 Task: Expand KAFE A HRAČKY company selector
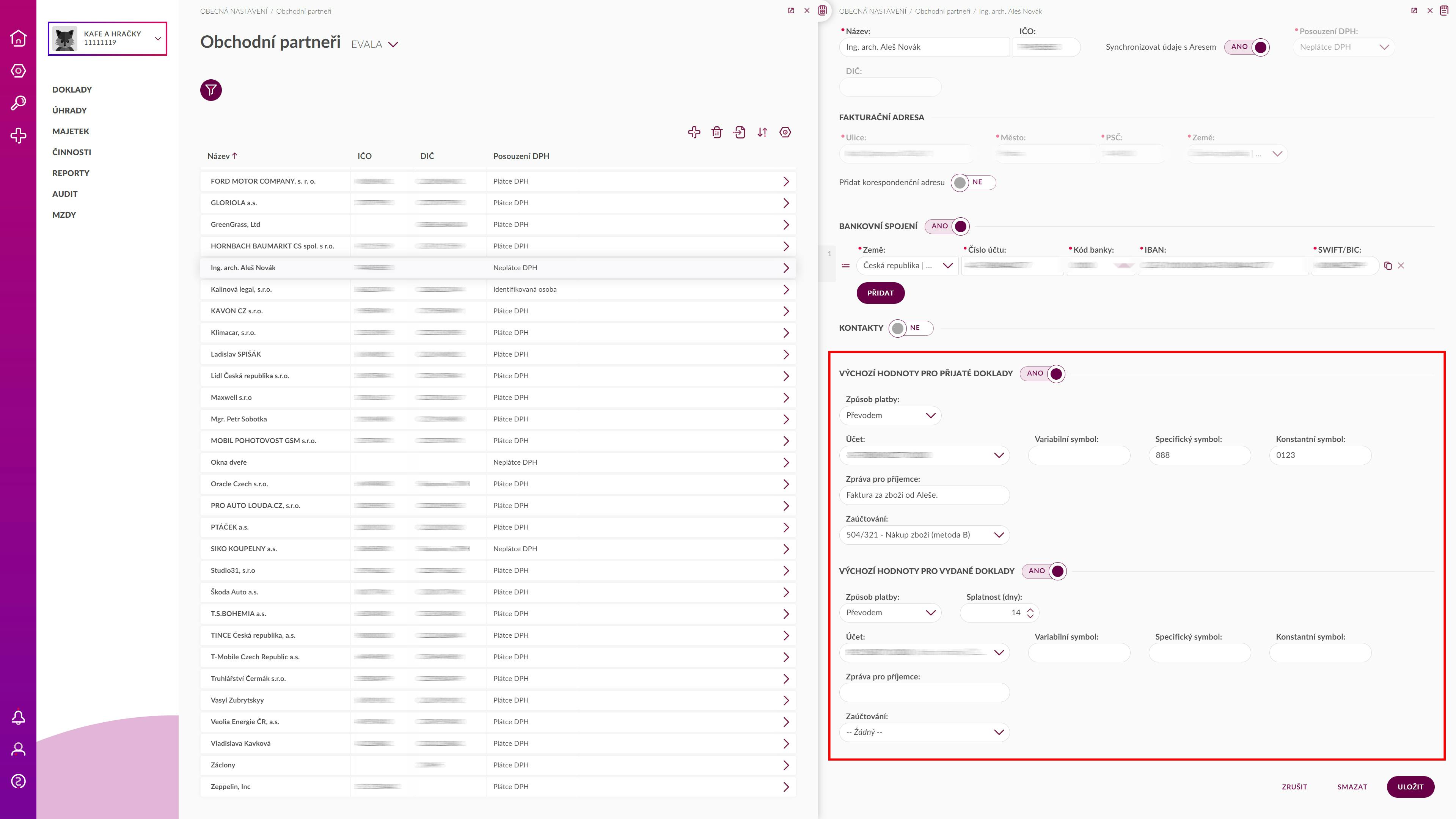click(x=107, y=38)
